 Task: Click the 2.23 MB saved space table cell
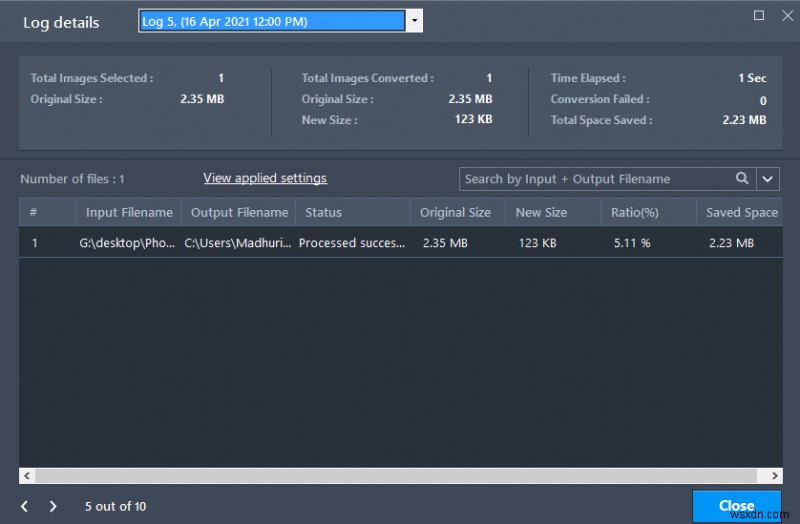tap(731, 243)
